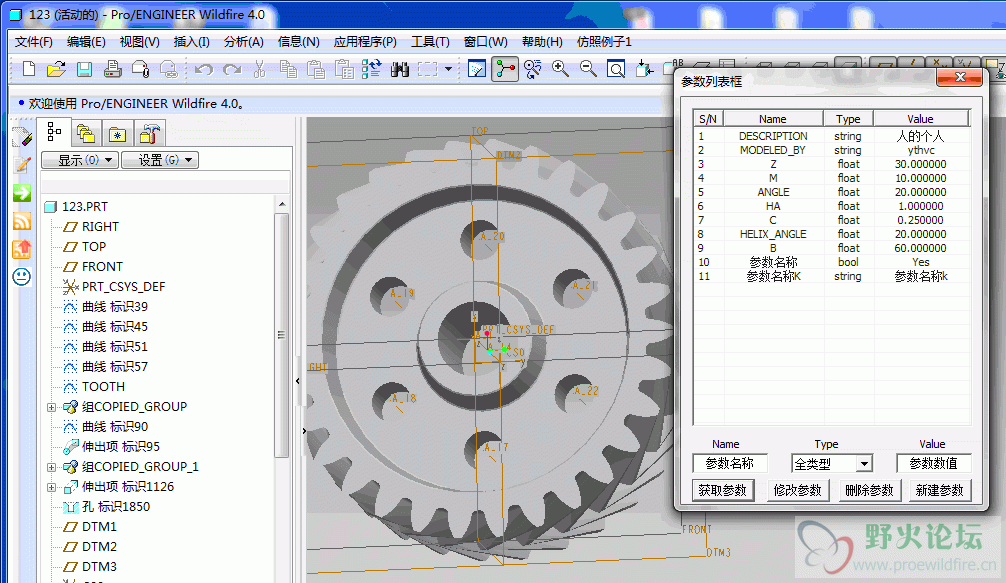Click the 修改参数 button
This screenshot has height=583, width=1006.
(797, 490)
